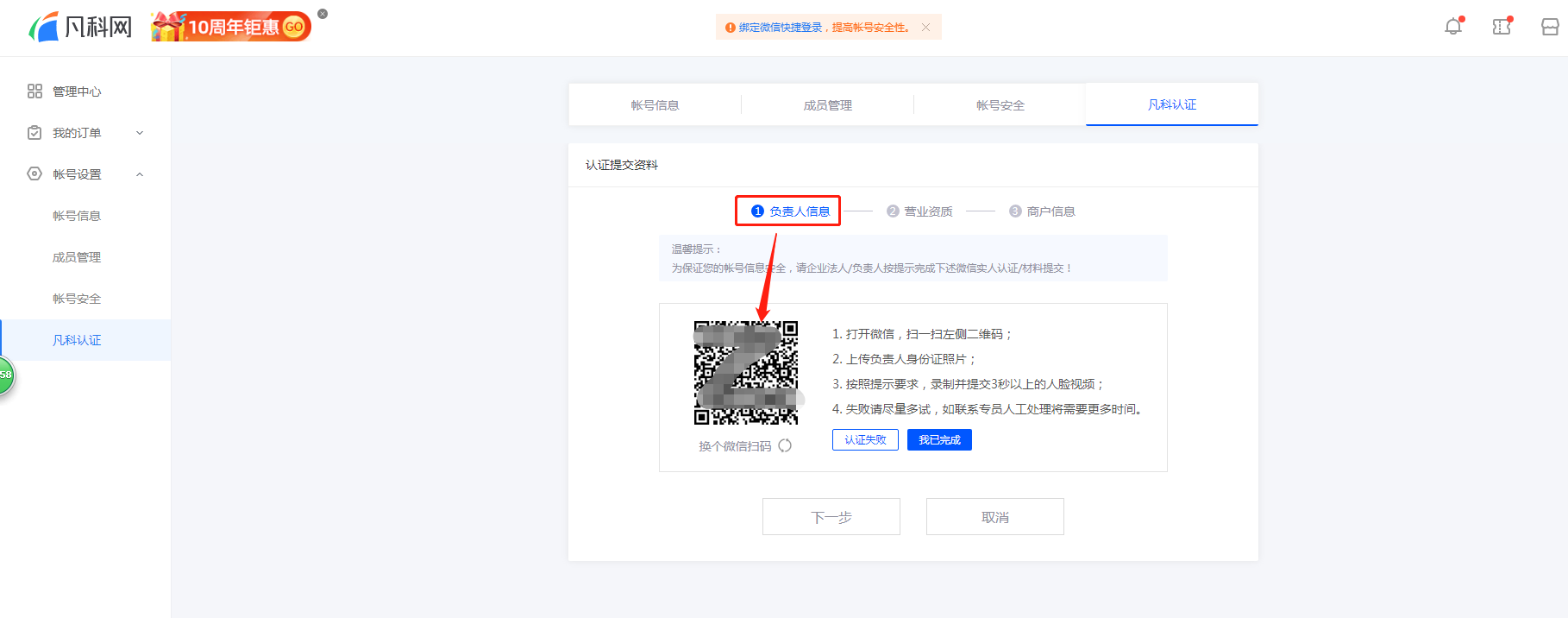Screen dimensions: 1568x618
Task: Switch to the 帐号安全 tab
Action: 1000,105
